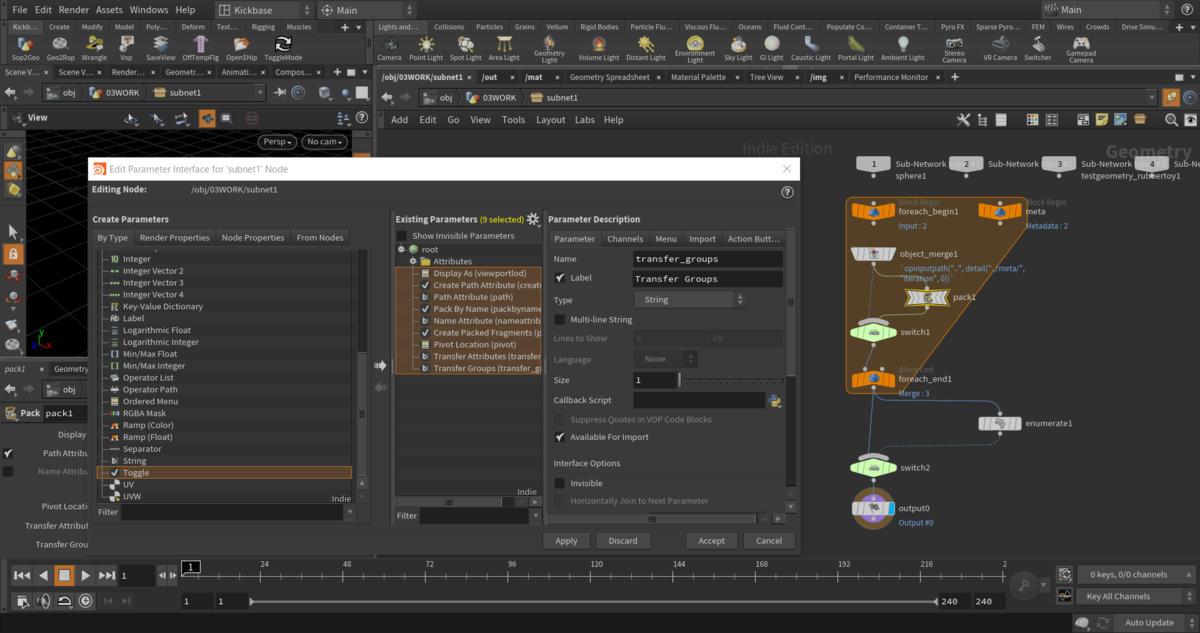Screen dimensions: 1200x633
Task: Uncheck Available For Import
Action: [560, 437]
